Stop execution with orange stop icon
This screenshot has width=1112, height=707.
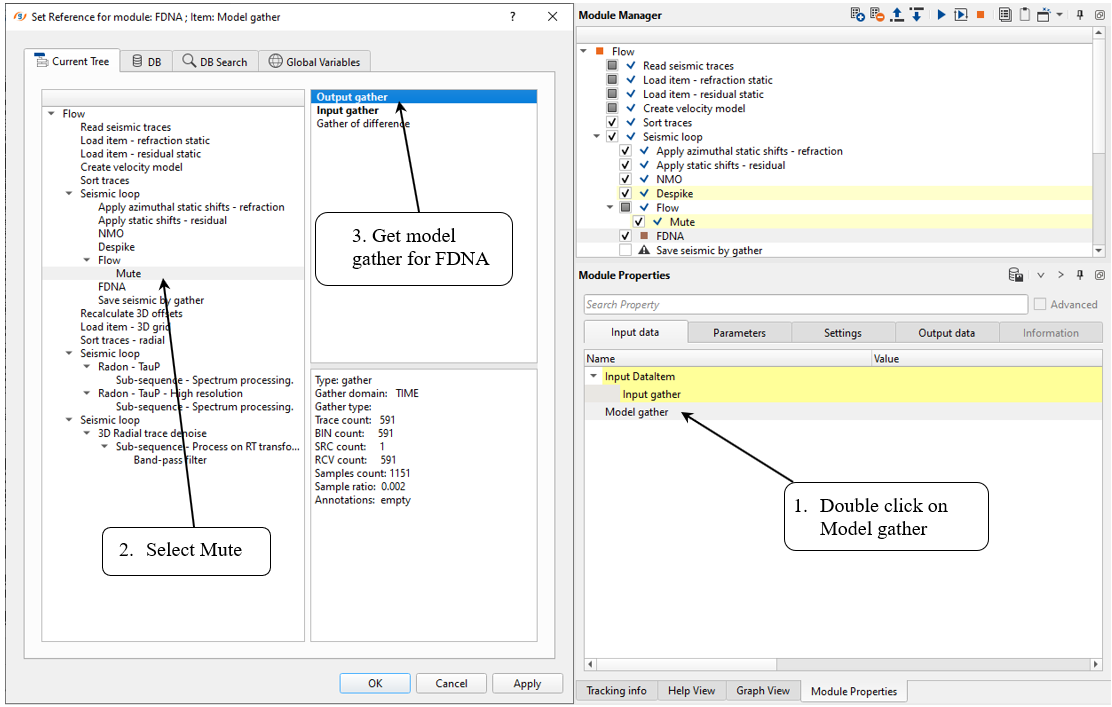(980, 15)
